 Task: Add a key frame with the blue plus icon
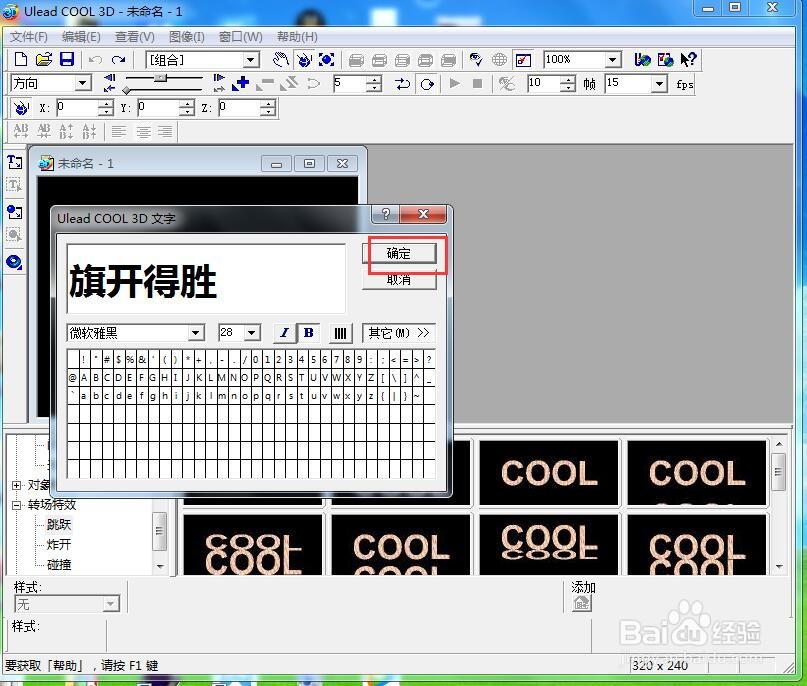click(240, 83)
